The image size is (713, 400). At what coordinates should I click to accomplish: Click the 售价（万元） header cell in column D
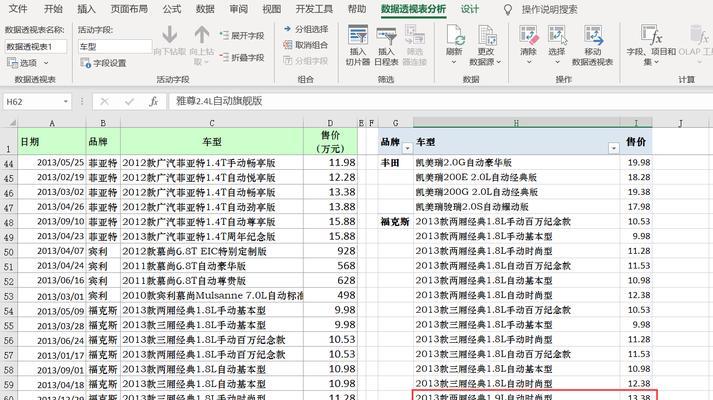[330, 141]
